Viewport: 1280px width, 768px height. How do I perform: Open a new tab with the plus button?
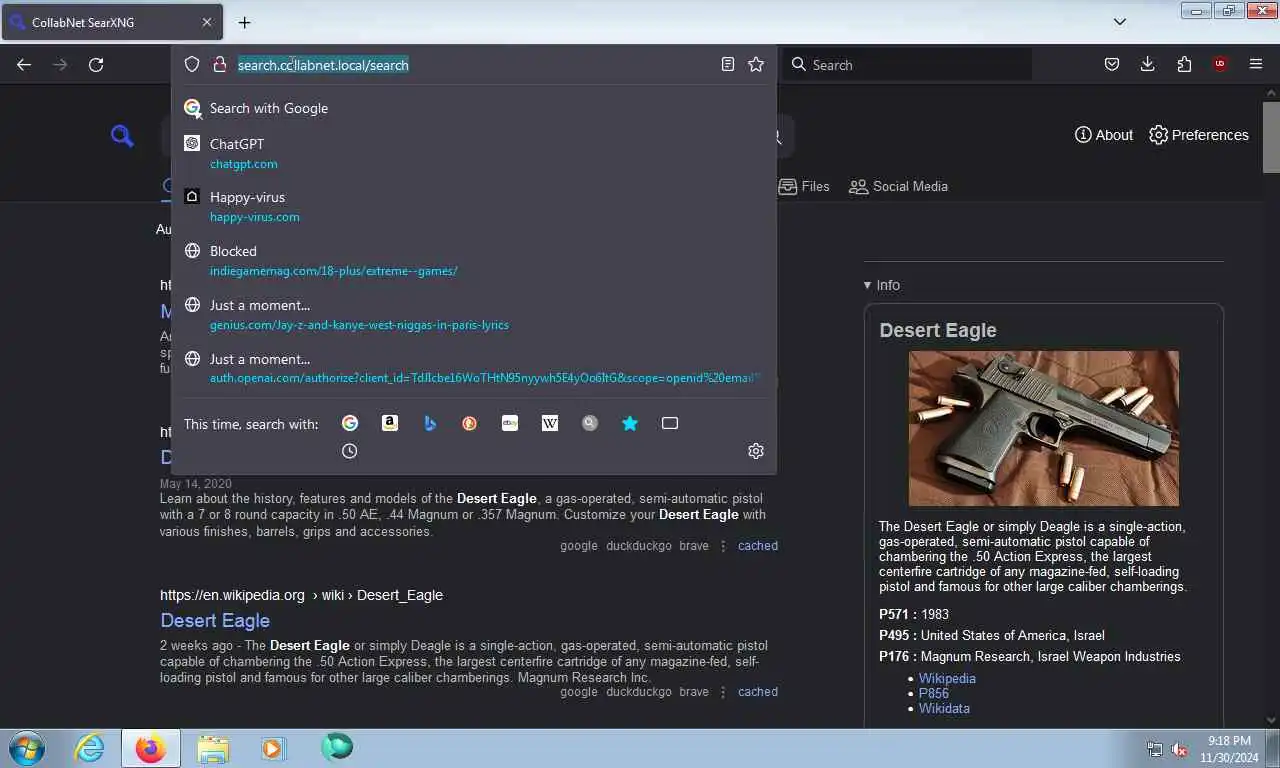[x=244, y=22]
